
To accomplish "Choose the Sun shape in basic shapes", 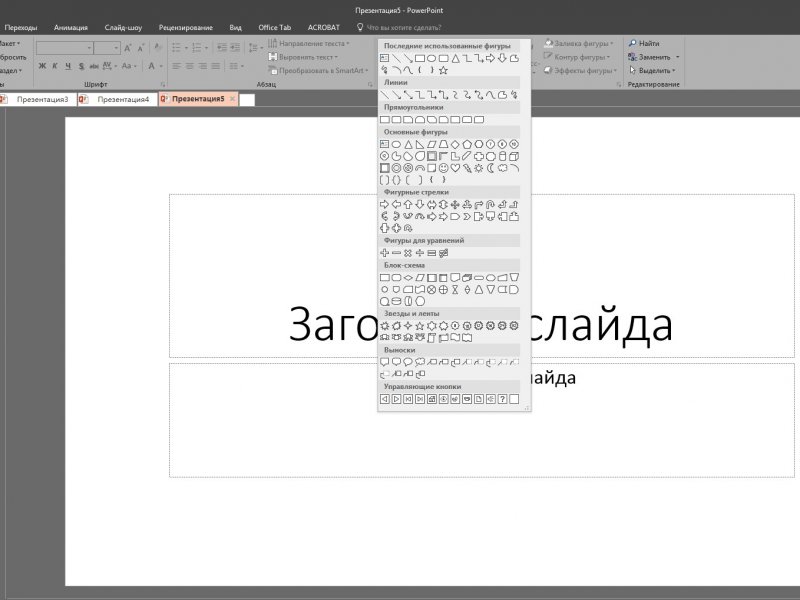I will click(x=479, y=168).
